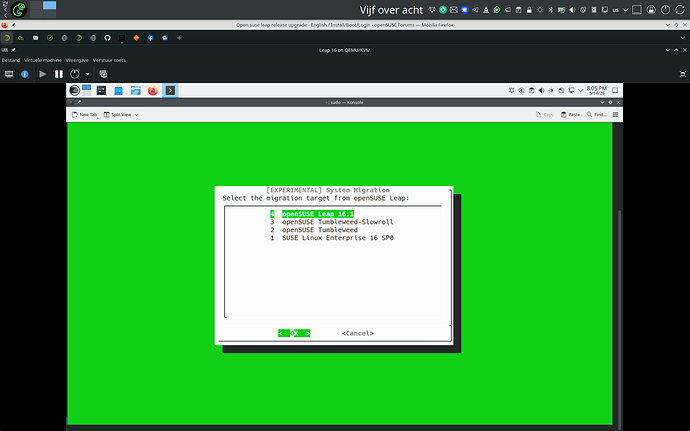Open the VLC cone tray icon
The image size is (690, 431).
(486, 10)
